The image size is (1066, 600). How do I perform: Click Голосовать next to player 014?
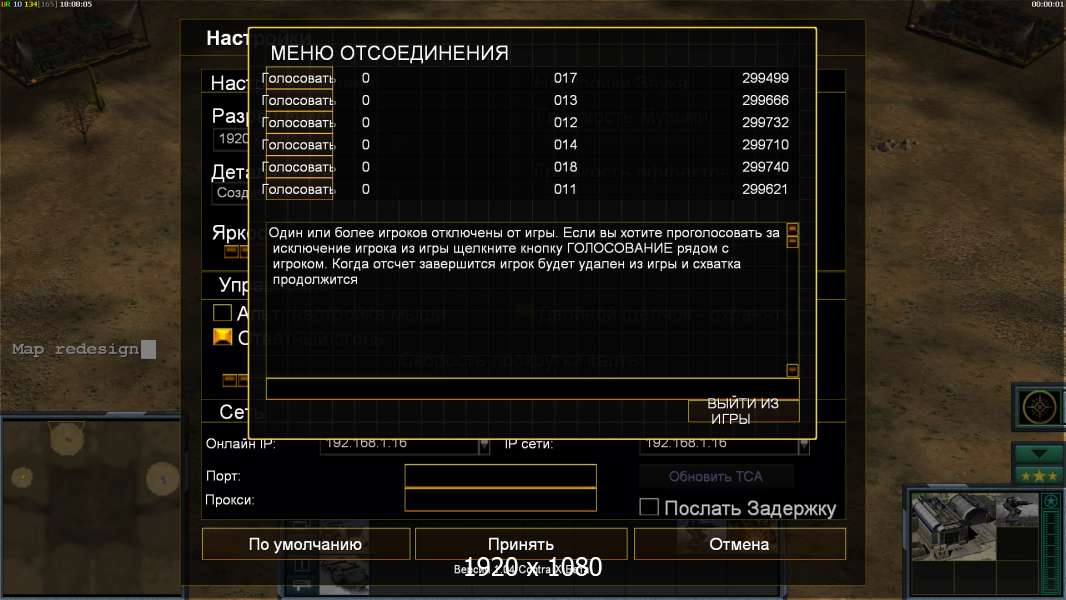pos(298,145)
